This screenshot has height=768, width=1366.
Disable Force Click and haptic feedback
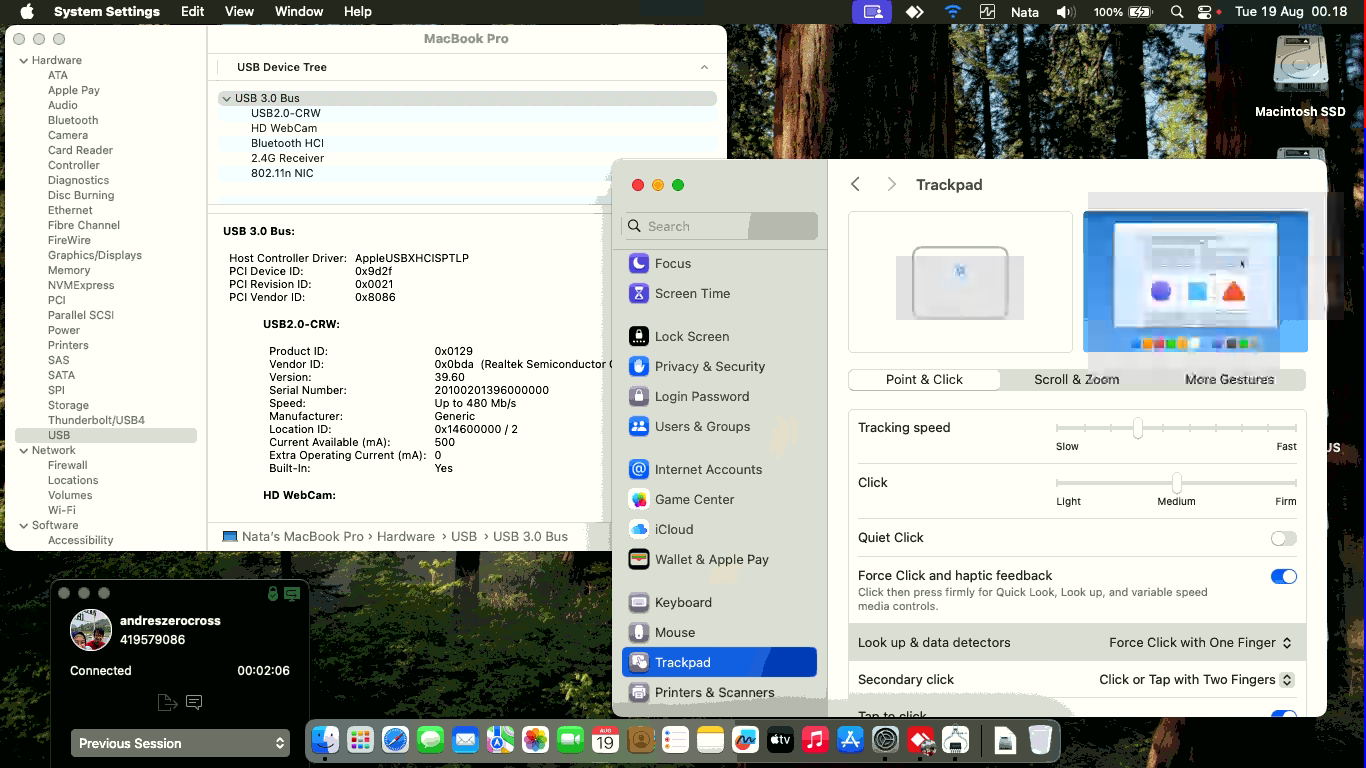coord(1283,576)
